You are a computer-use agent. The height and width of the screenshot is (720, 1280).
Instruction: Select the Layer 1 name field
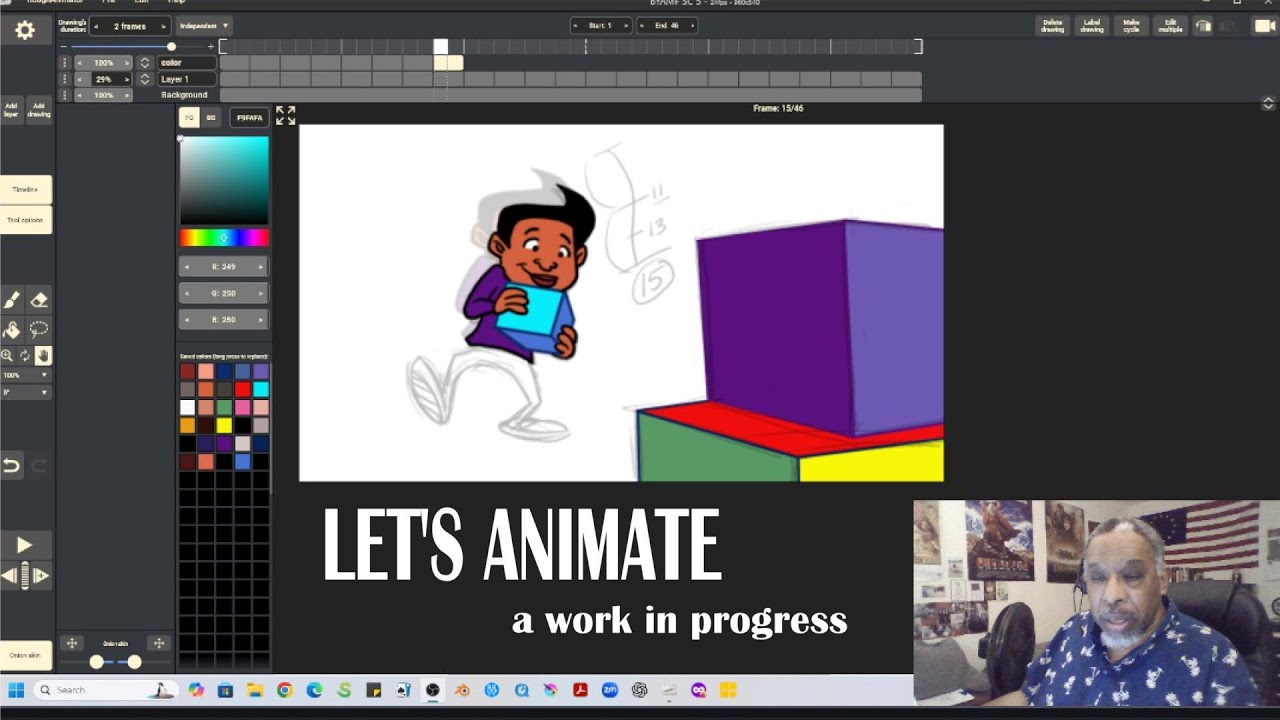(x=187, y=79)
